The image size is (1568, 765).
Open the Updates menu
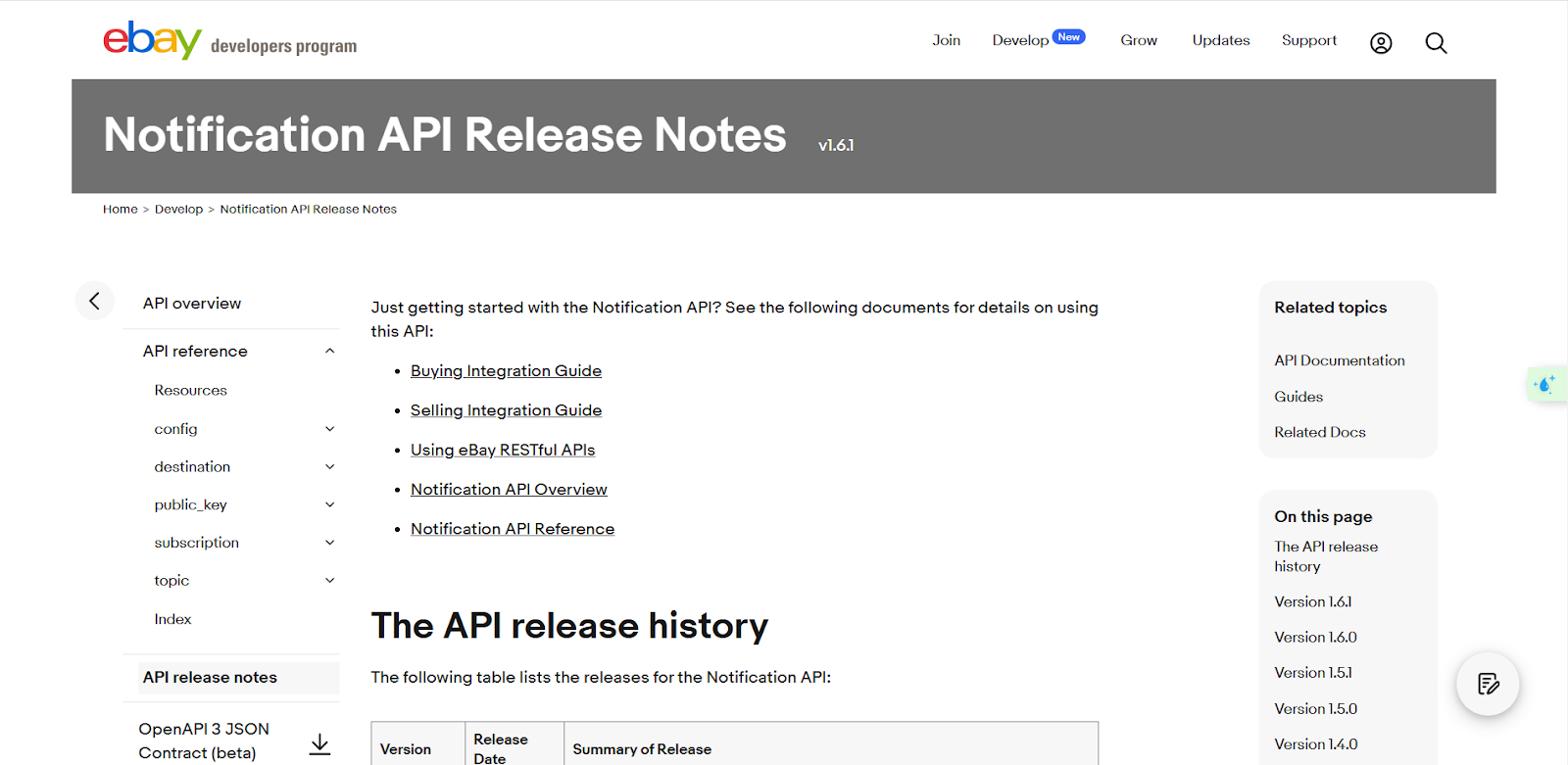1221,40
